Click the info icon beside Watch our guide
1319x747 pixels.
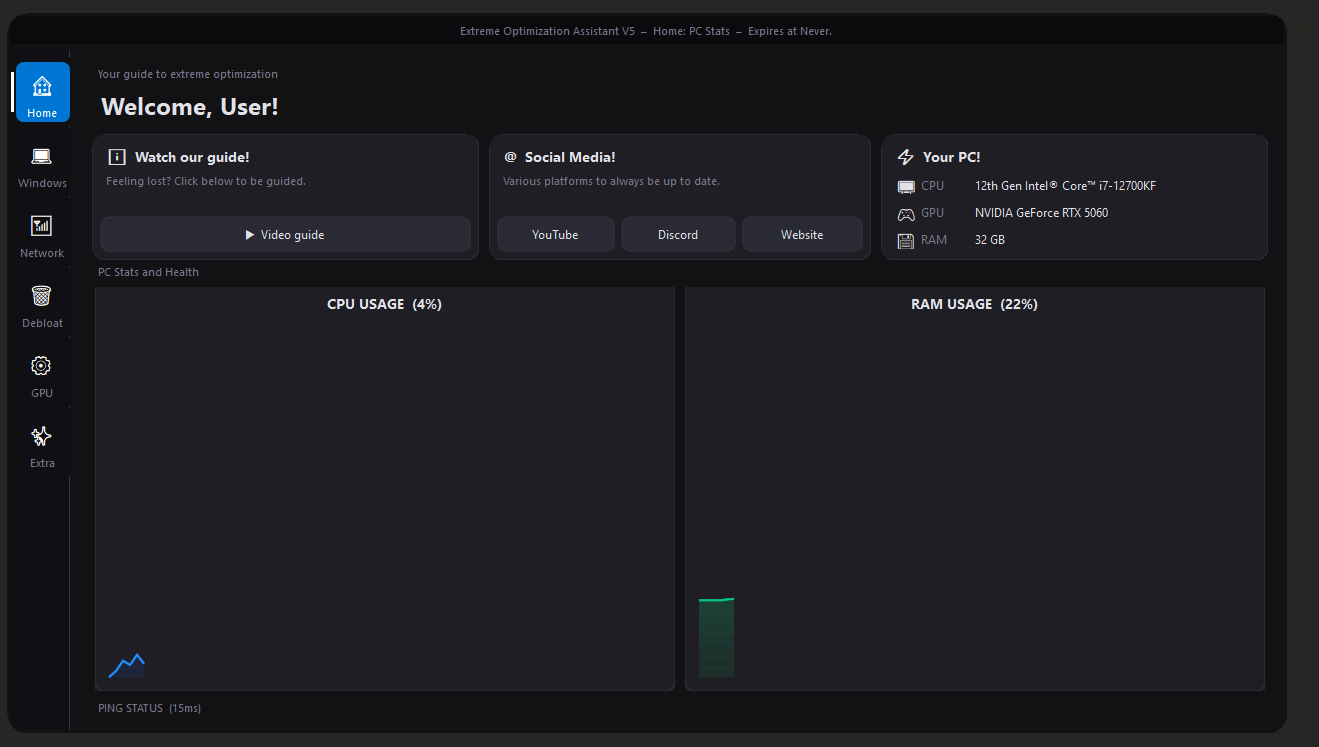coord(117,157)
